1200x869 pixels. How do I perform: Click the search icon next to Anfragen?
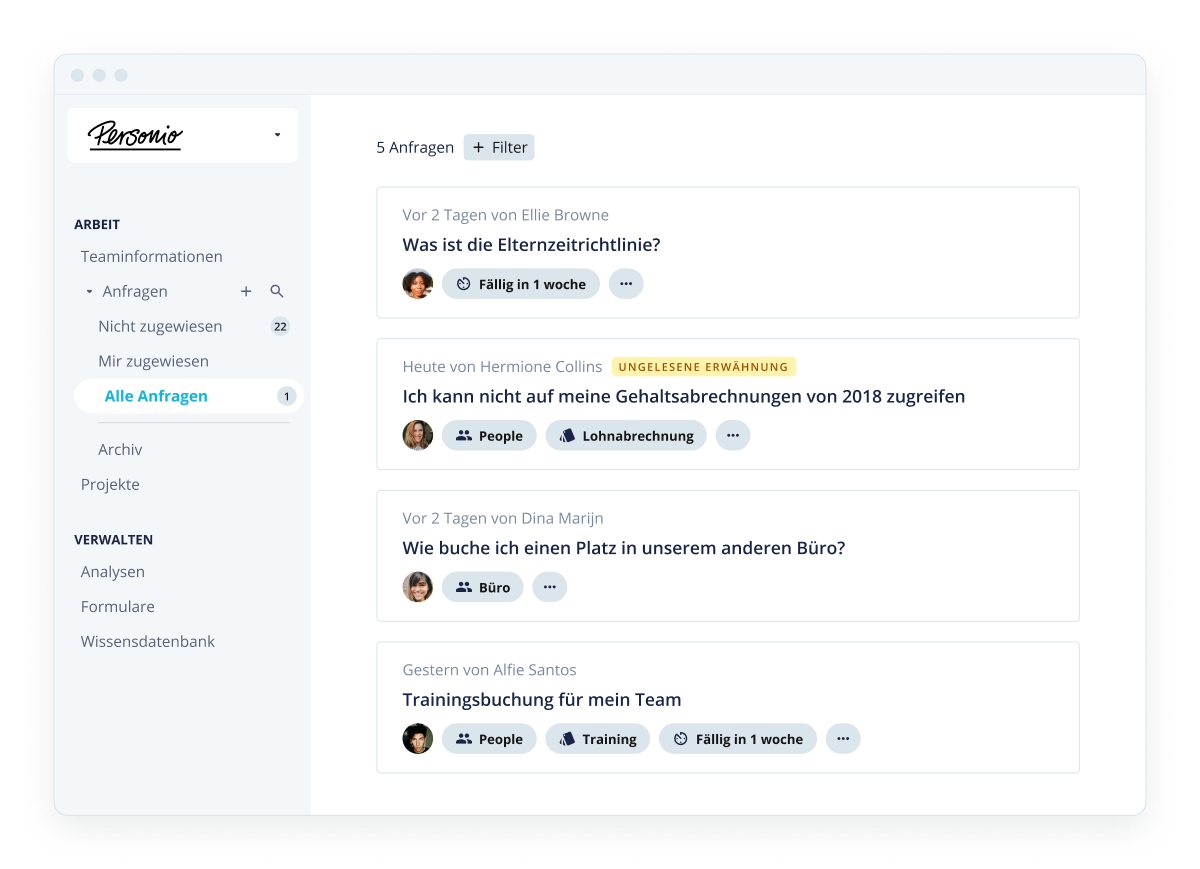(x=277, y=291)
